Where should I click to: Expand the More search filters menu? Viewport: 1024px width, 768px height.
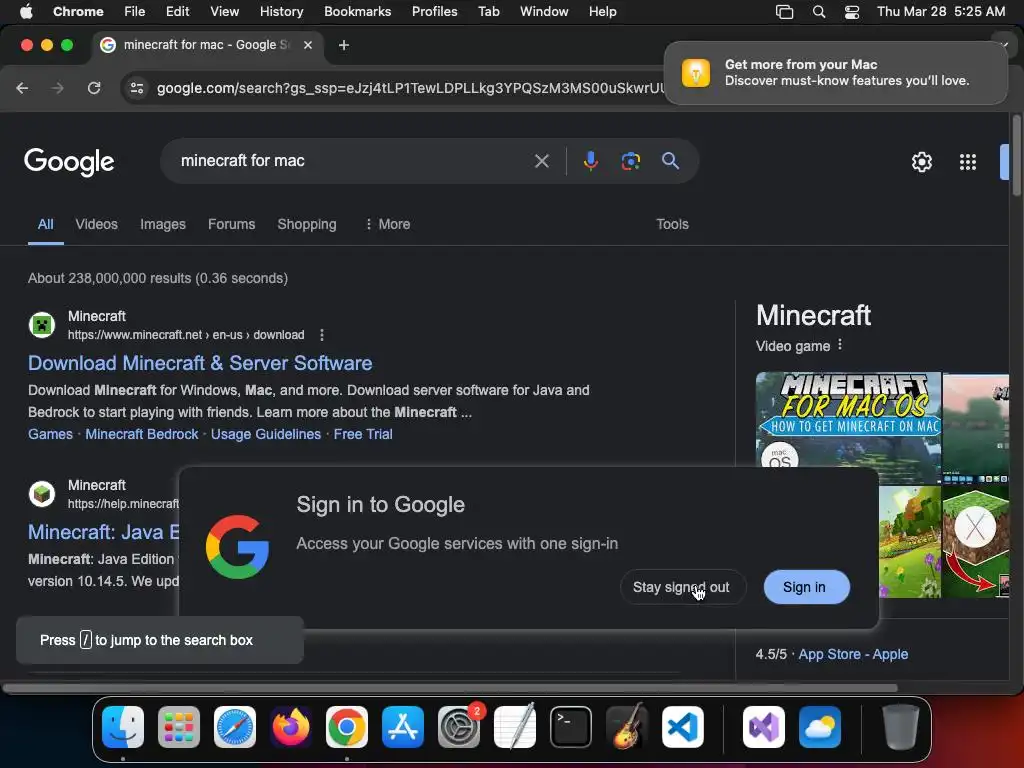pyautogui.click(x=387, y=224)
